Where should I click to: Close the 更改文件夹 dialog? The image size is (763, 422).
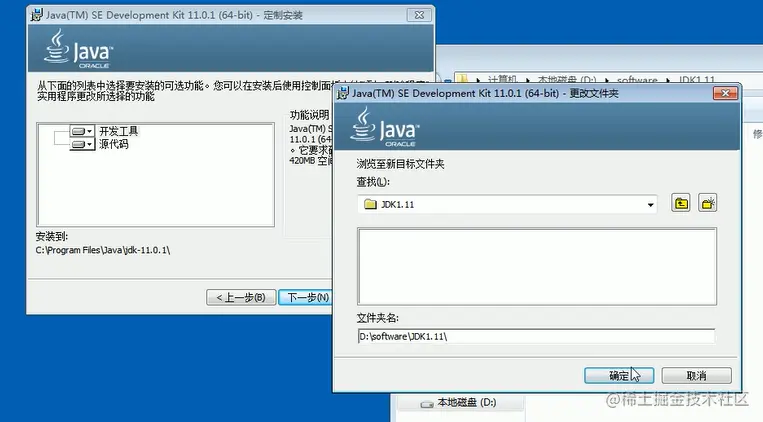pos(725,92)
